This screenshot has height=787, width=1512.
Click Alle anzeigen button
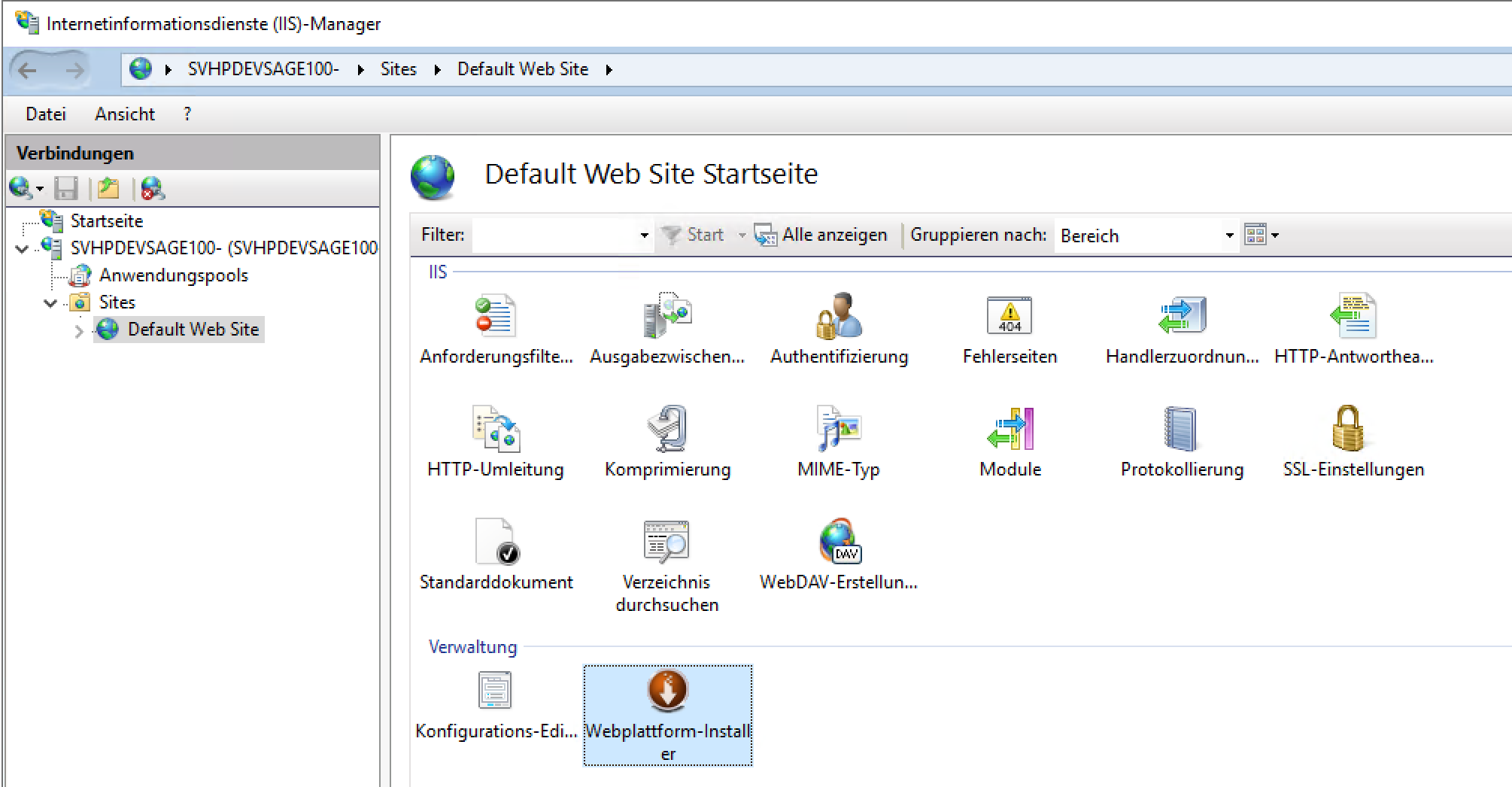point(821,235)
